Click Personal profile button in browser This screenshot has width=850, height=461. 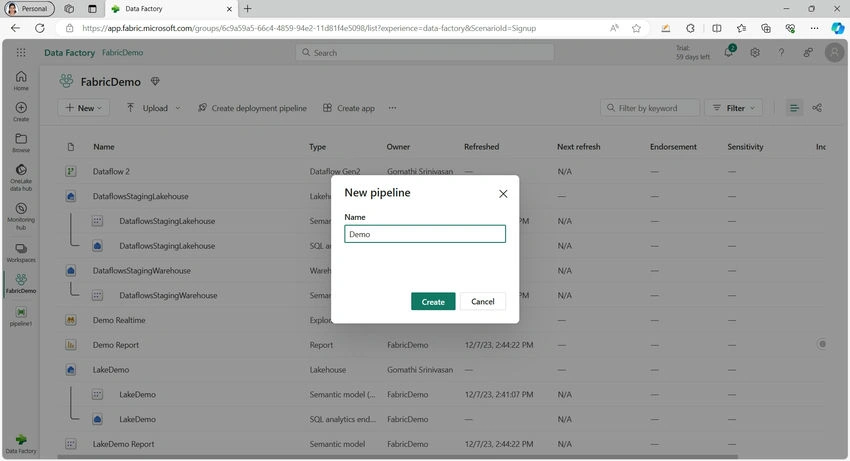(x=29, y=9)
